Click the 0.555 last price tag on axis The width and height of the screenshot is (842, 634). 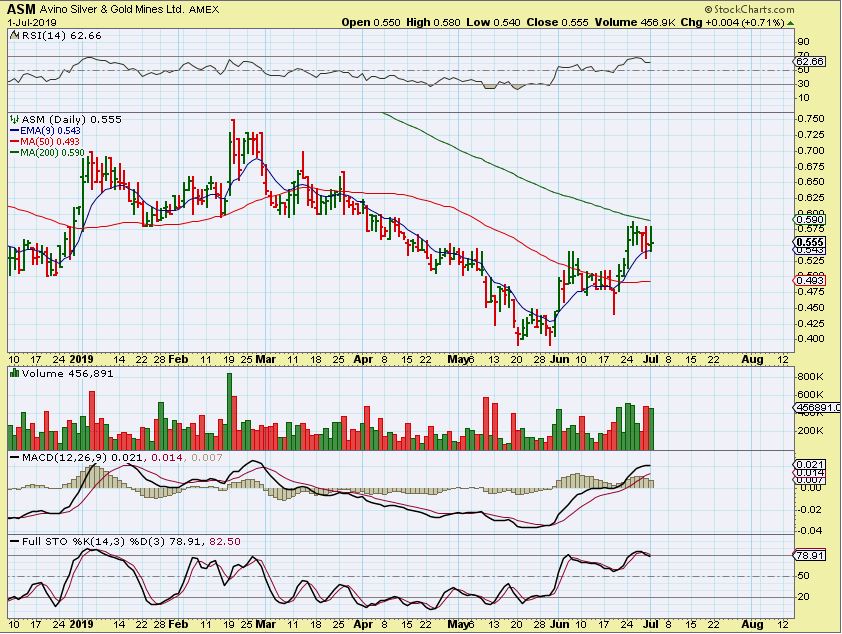(x=810, y=243)
